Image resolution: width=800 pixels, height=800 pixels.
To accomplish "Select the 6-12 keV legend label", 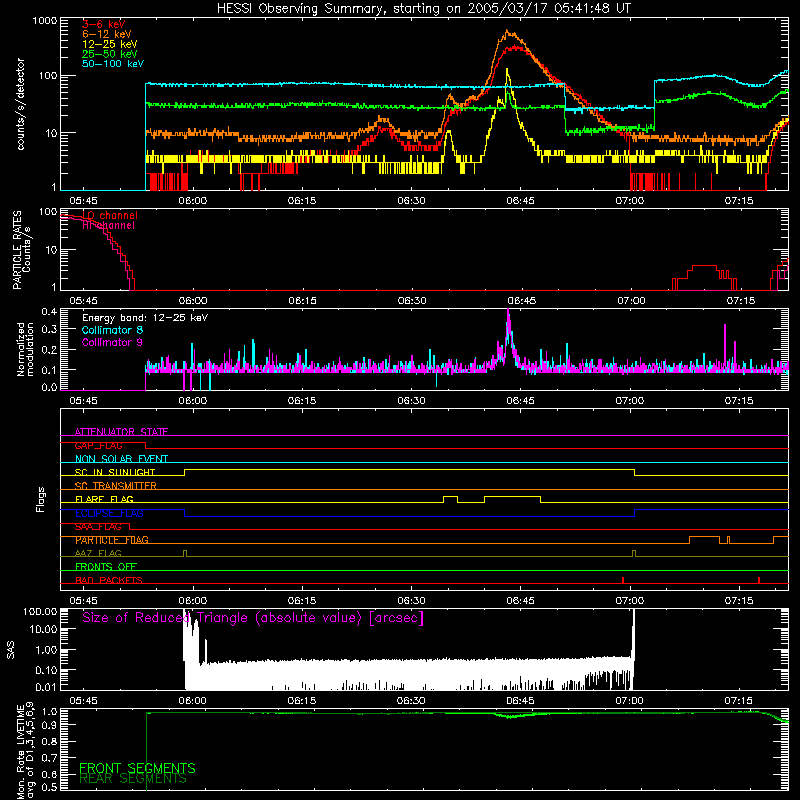I will pos(107,34).
